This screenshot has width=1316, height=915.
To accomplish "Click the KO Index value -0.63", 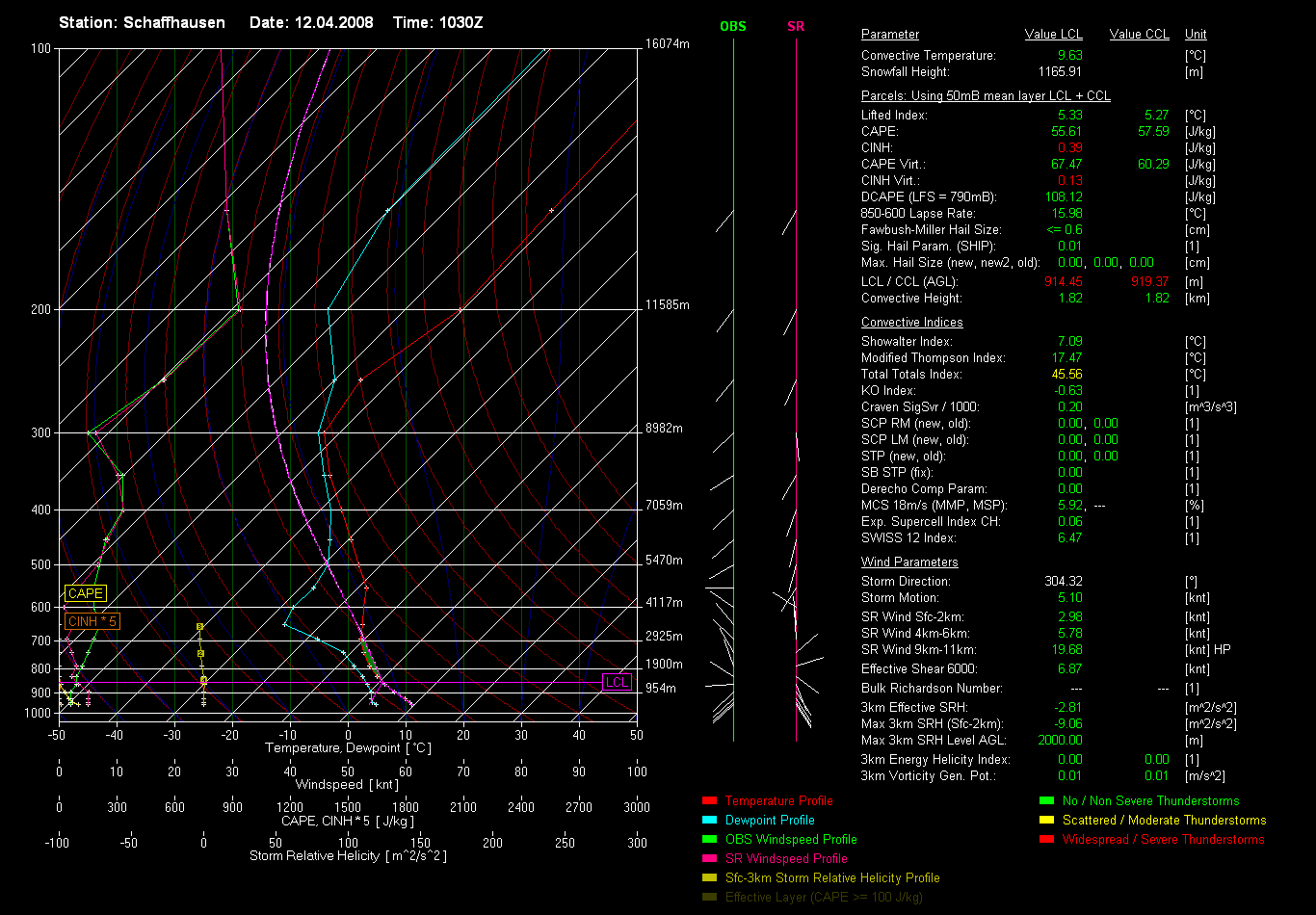I will pyautogui.click(x=1067, y=391).
